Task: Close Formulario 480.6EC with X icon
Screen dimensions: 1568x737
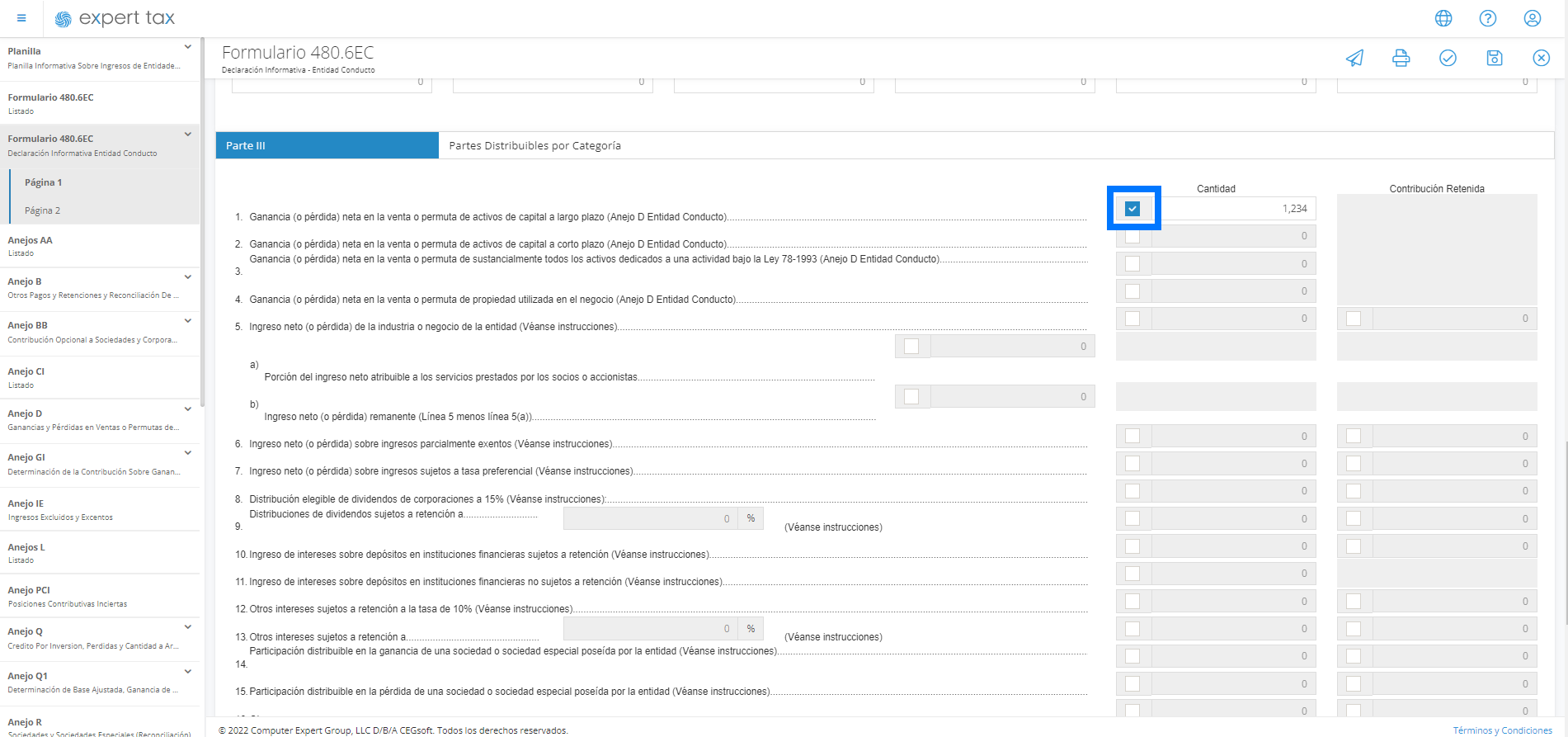Action: pyautogui.click(x=1541, y=58)
